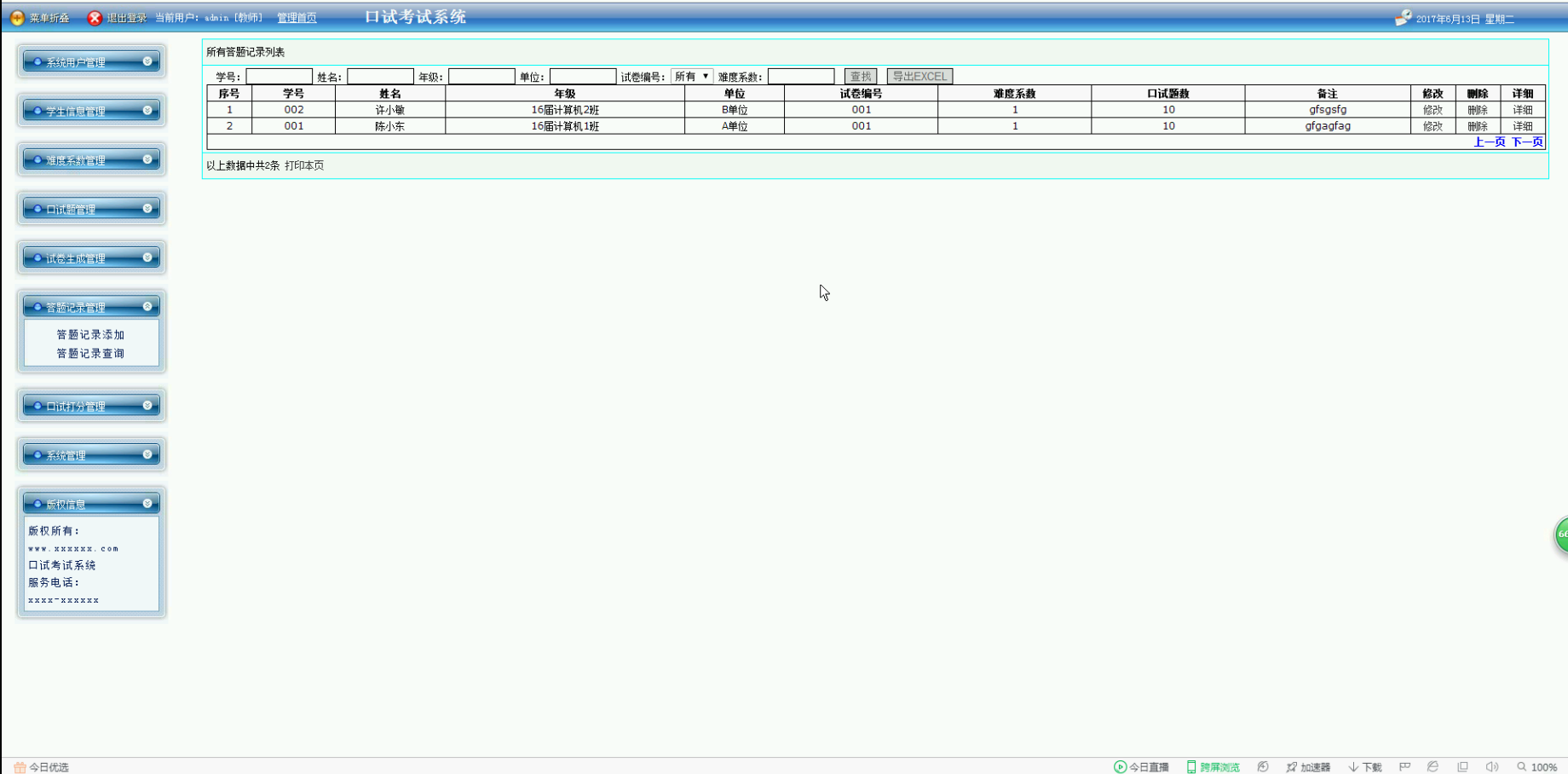Click the IE browser mode icon

[x=1433, y=767]
